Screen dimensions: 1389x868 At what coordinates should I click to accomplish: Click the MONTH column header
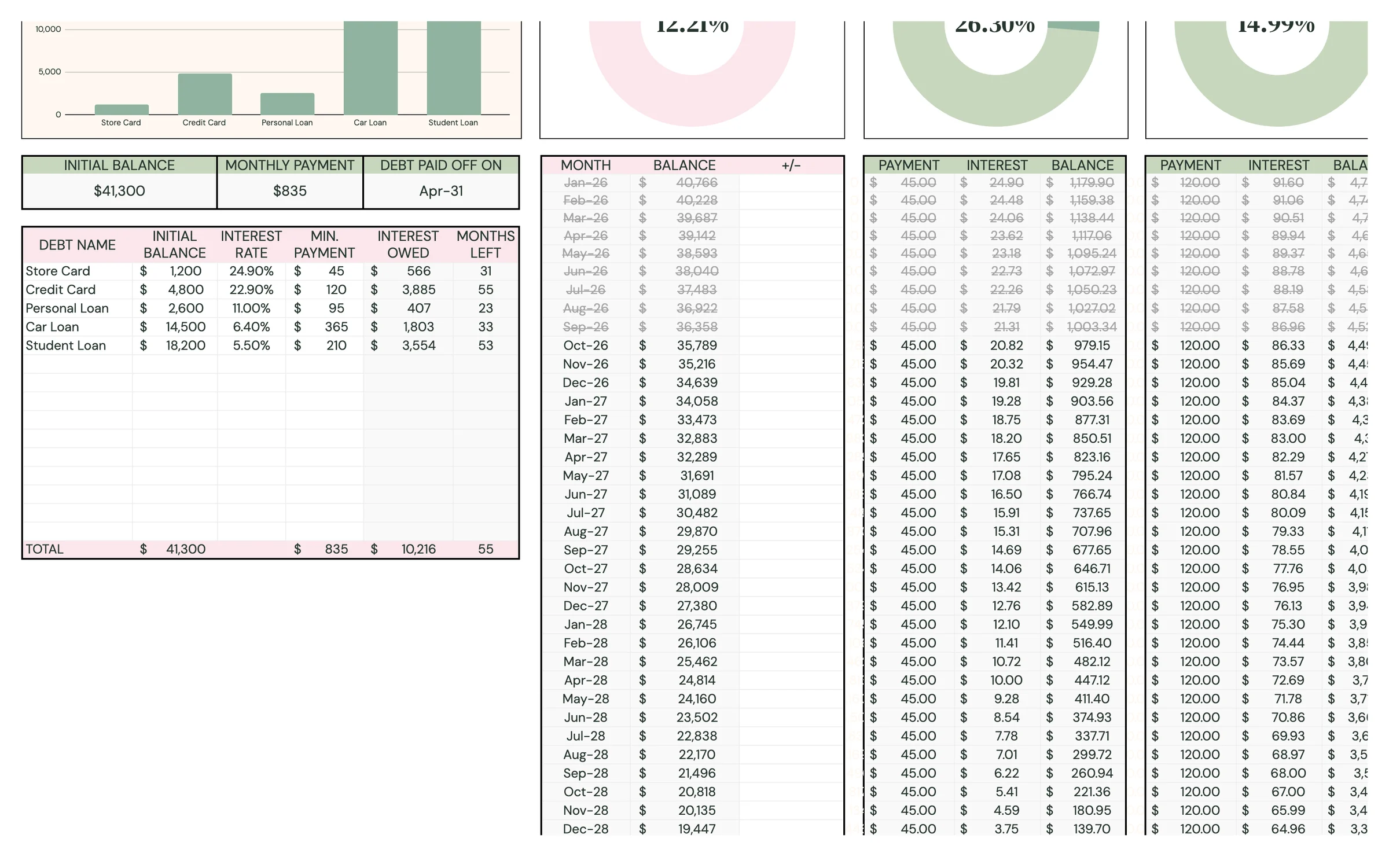[x=586, y=165]
